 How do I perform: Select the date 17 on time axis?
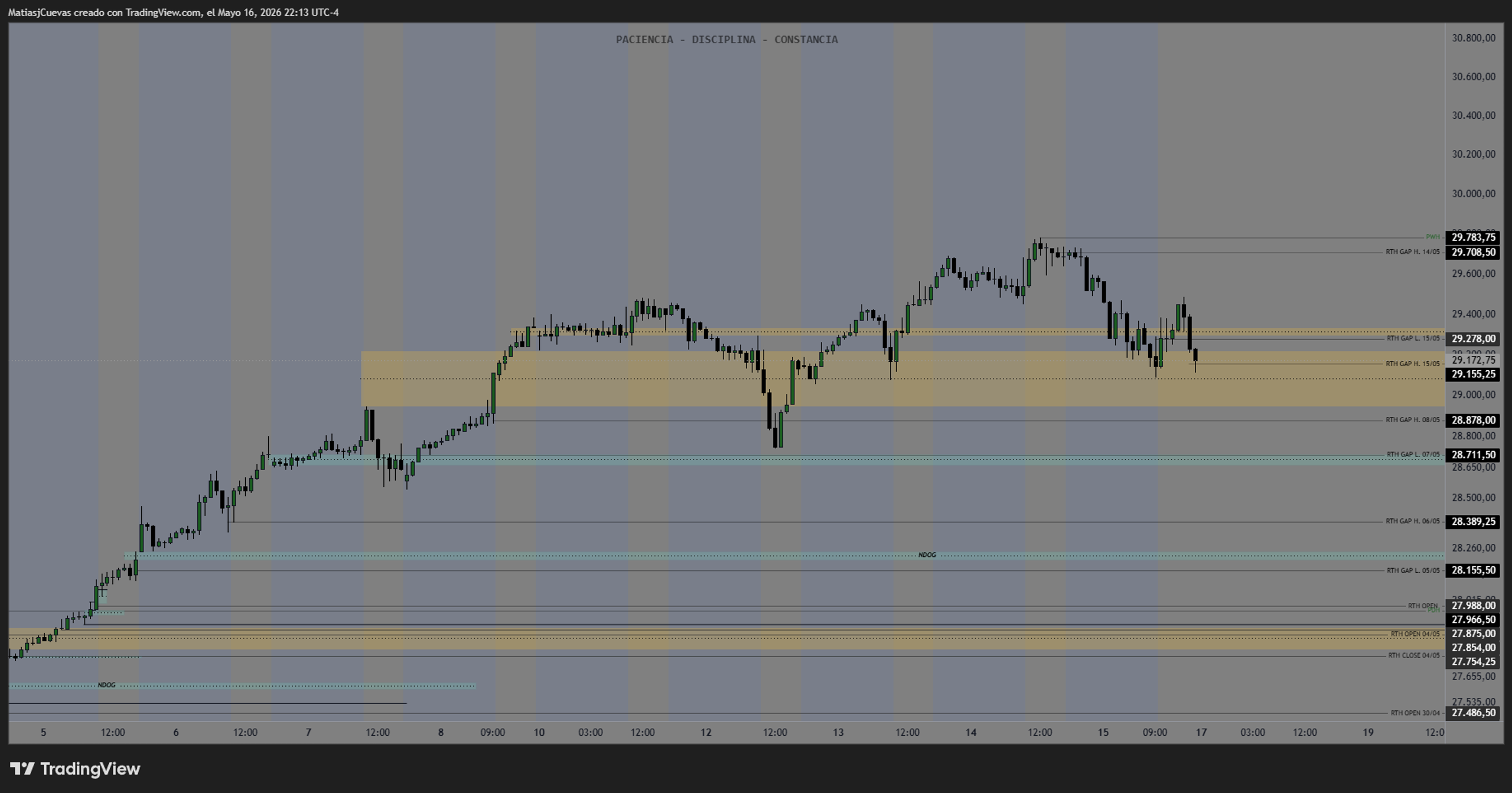coord(1201,732)
